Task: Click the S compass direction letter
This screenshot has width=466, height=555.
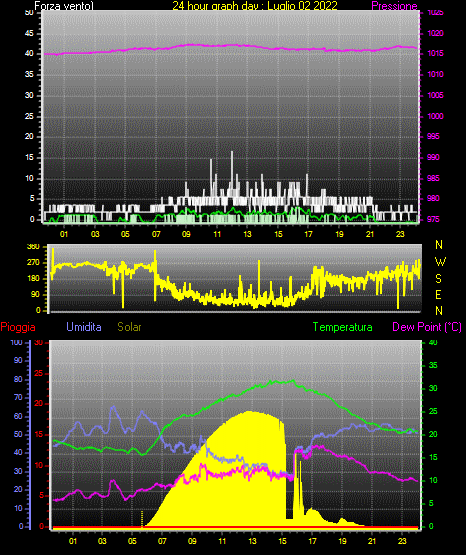Action: point(438,279)
